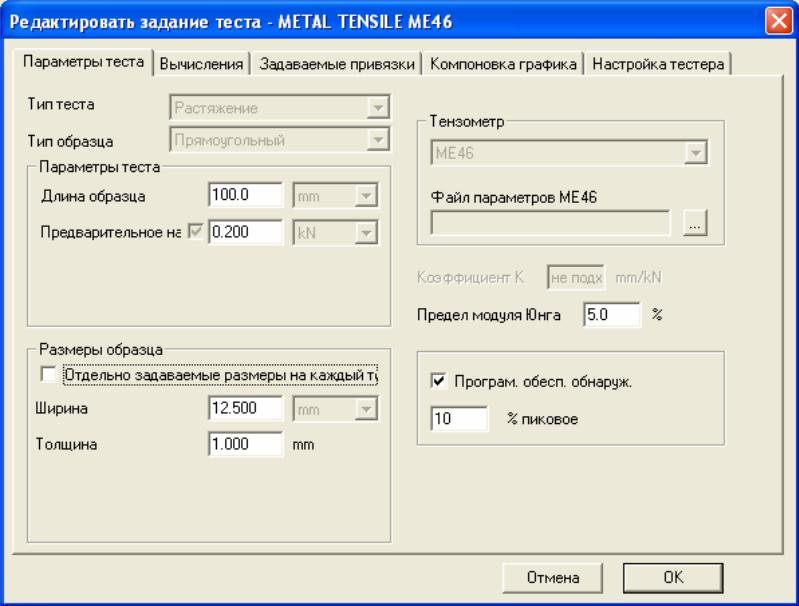Image resolution: width=799 pixels, height=606 pixels.
Task: Browse for ME46 parameter file
Action: click(695, 223)
